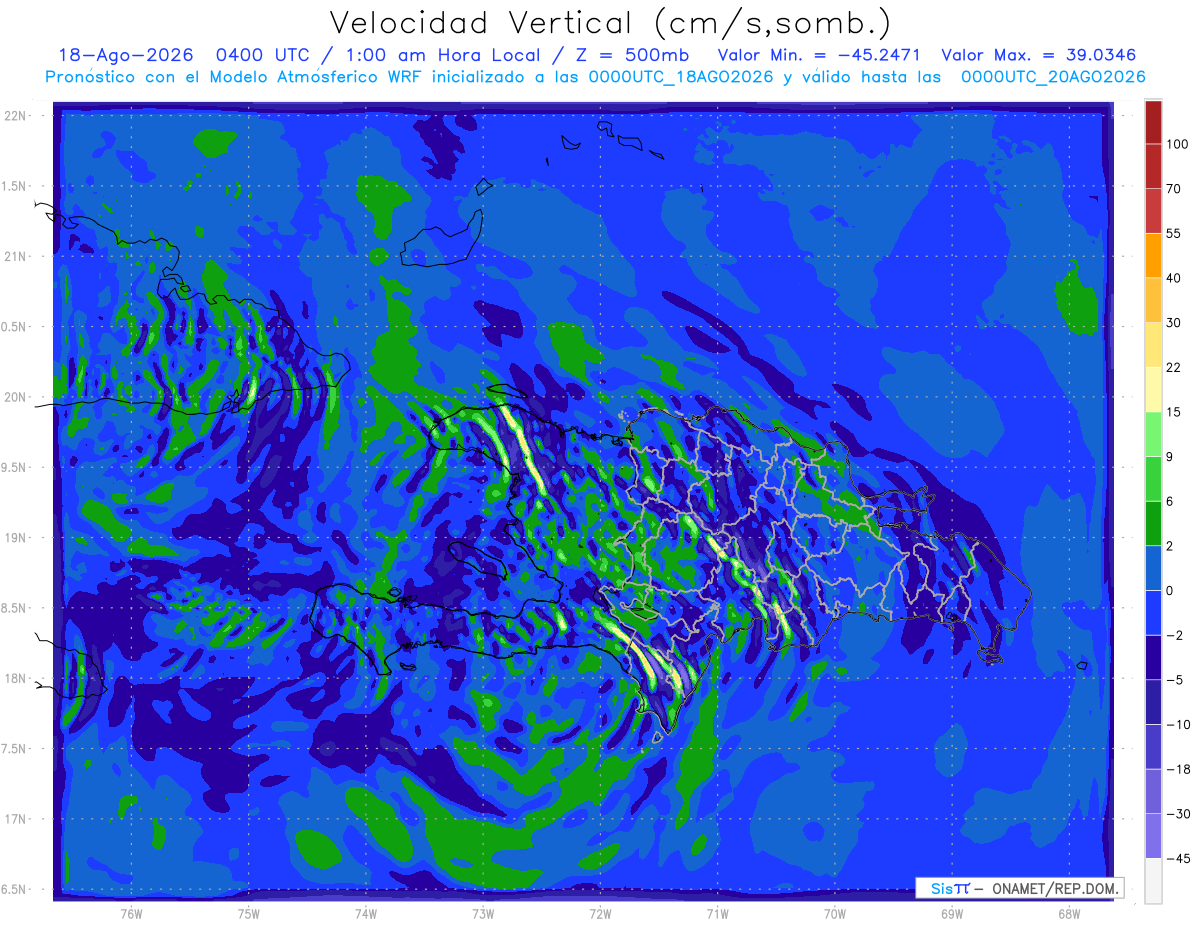Select the bright blue swatch between -2 and 0
This screenshot has height=927, width=1200.
tap(1153, 612)
